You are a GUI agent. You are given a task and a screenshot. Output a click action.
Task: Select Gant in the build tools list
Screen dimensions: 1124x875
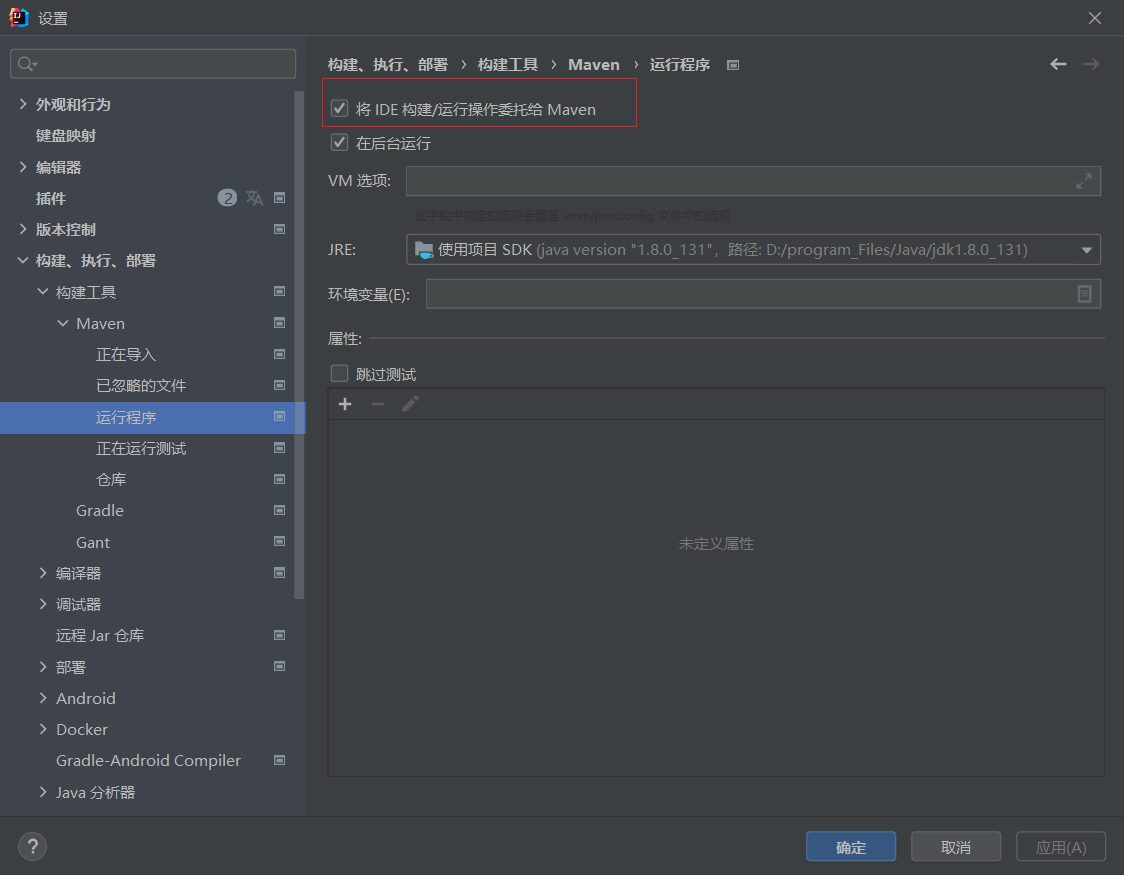pos(92,542)
